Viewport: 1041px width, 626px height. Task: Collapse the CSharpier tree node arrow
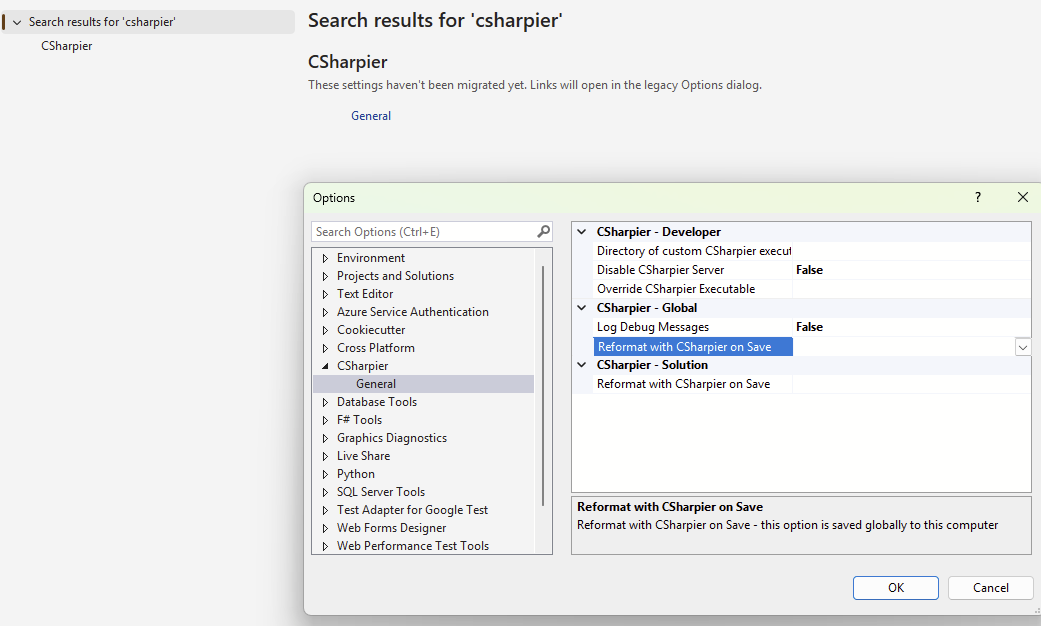(325, 366)
